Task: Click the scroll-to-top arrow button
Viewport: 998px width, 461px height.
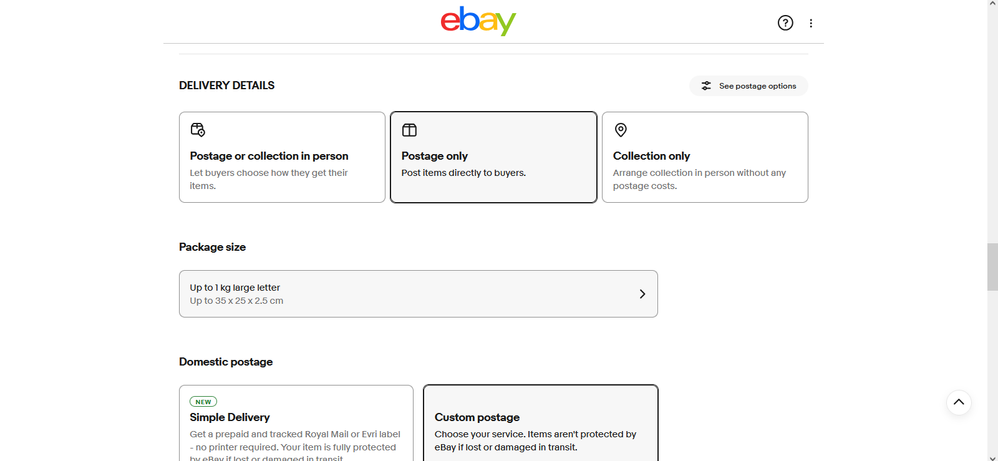Action: [959, 402]
